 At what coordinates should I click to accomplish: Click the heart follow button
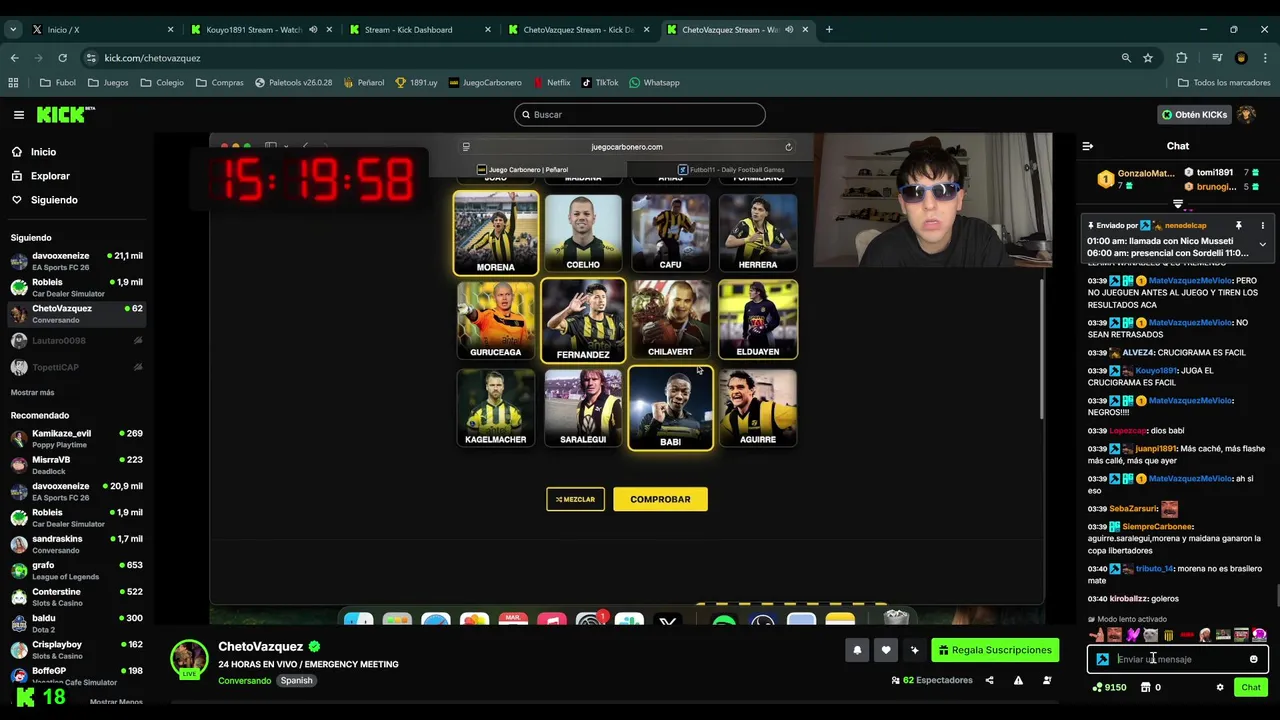pyautogui.click(x=885, y=650)
